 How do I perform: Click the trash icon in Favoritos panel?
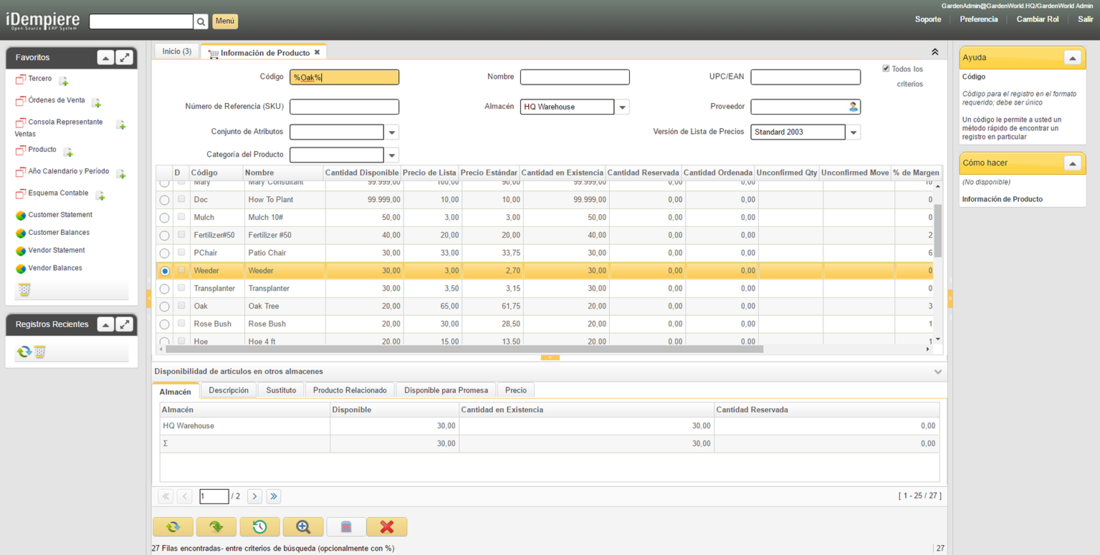[24, 290]
